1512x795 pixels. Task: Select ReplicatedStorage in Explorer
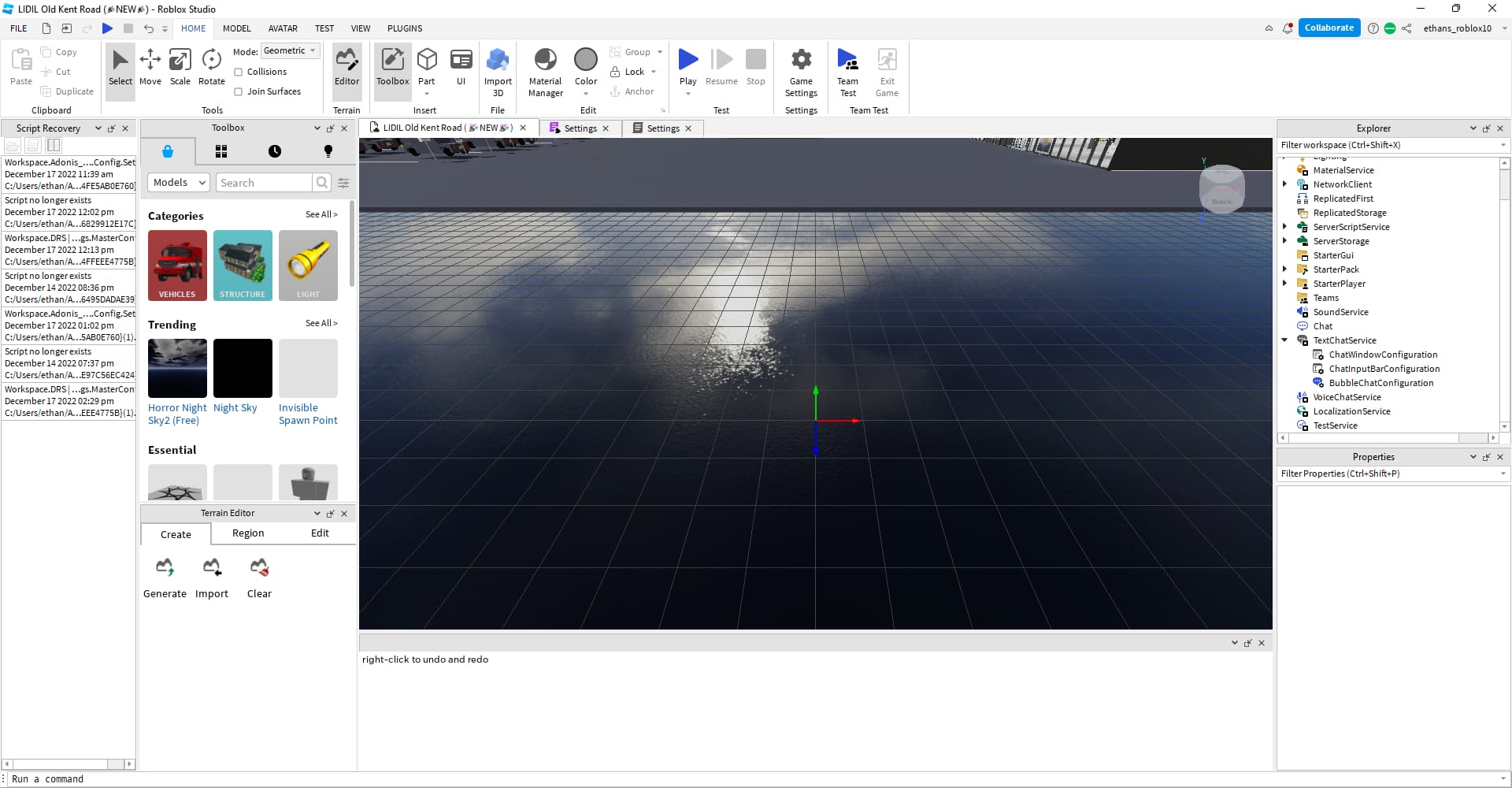tap(1350, 213)
